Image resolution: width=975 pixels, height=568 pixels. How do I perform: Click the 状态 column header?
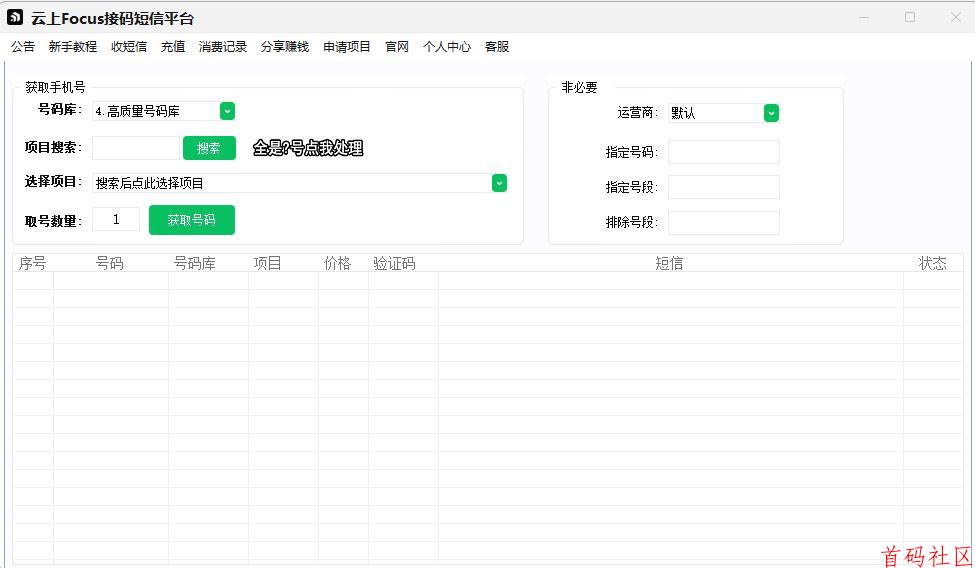(933, 263)
